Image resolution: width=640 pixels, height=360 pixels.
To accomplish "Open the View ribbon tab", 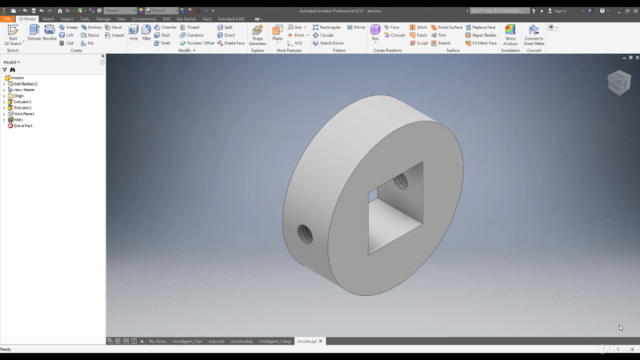I will point(121,19).
